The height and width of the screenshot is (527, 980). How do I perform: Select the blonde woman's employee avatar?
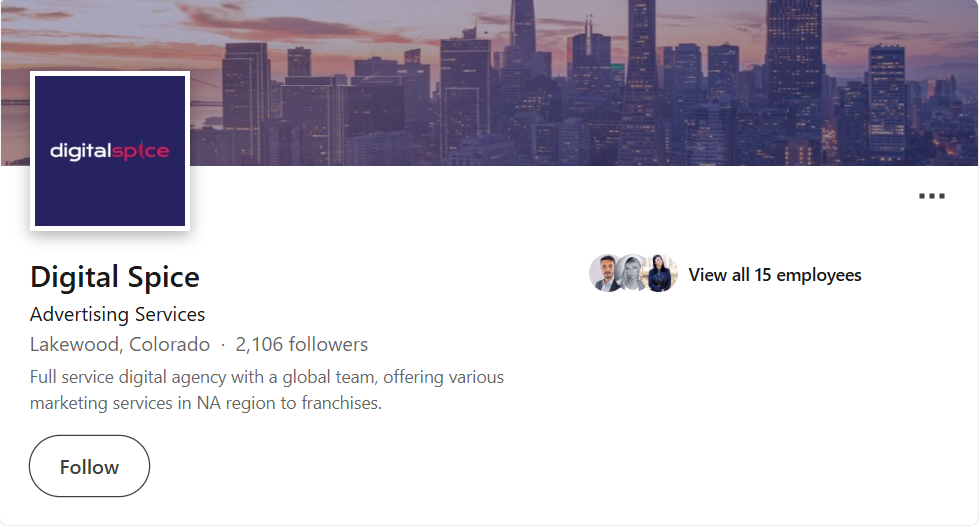[633, 274]
